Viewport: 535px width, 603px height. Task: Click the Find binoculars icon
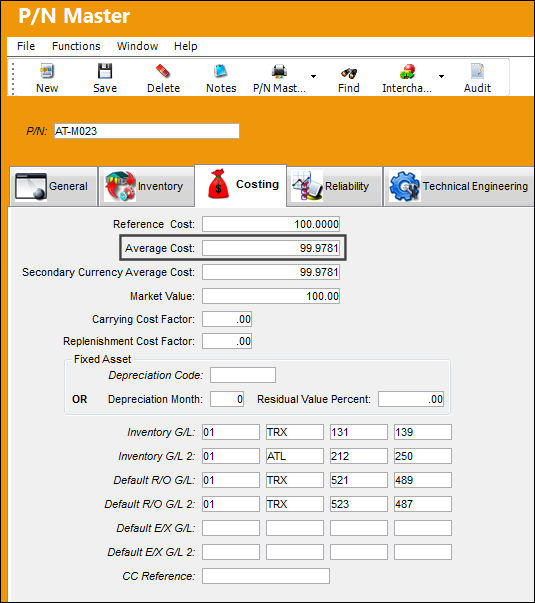[349, 72]
